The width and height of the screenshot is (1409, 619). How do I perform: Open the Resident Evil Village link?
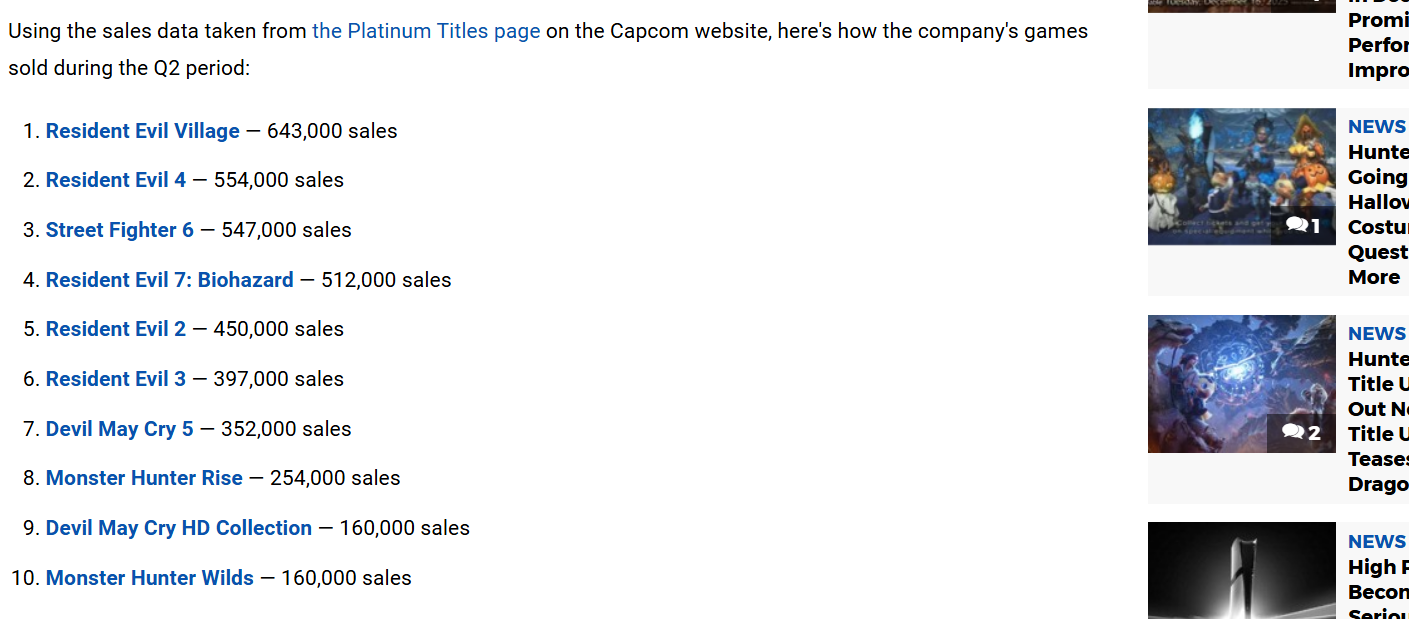(x=143, y=131)
